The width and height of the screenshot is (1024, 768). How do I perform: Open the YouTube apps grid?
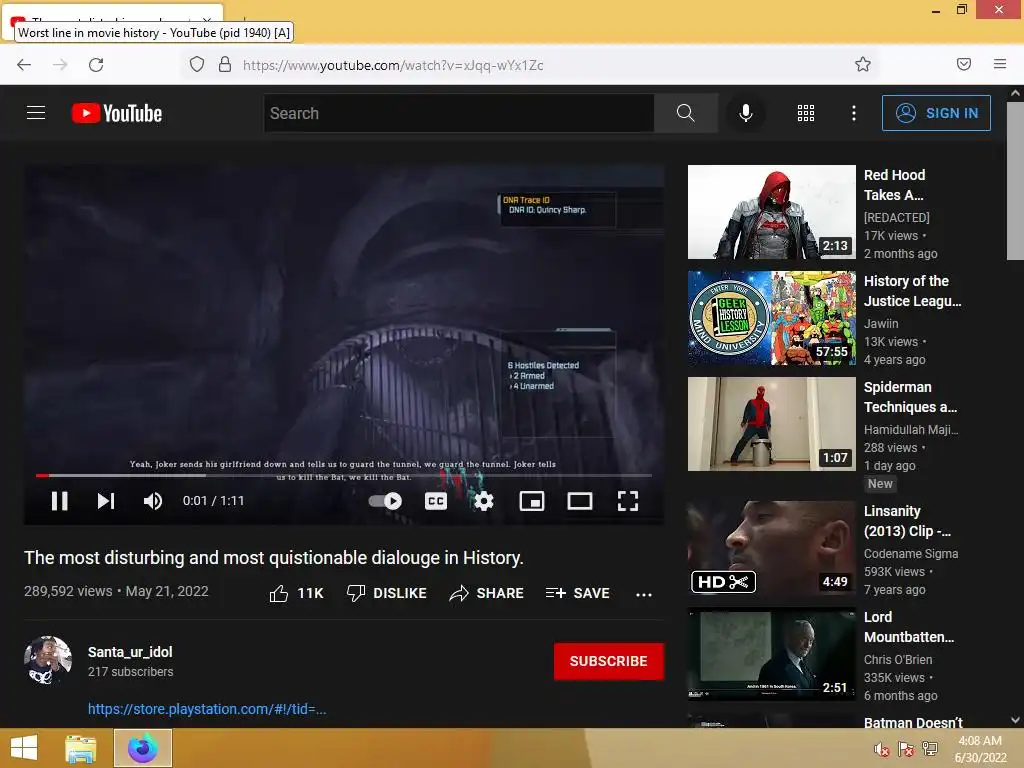806,113
